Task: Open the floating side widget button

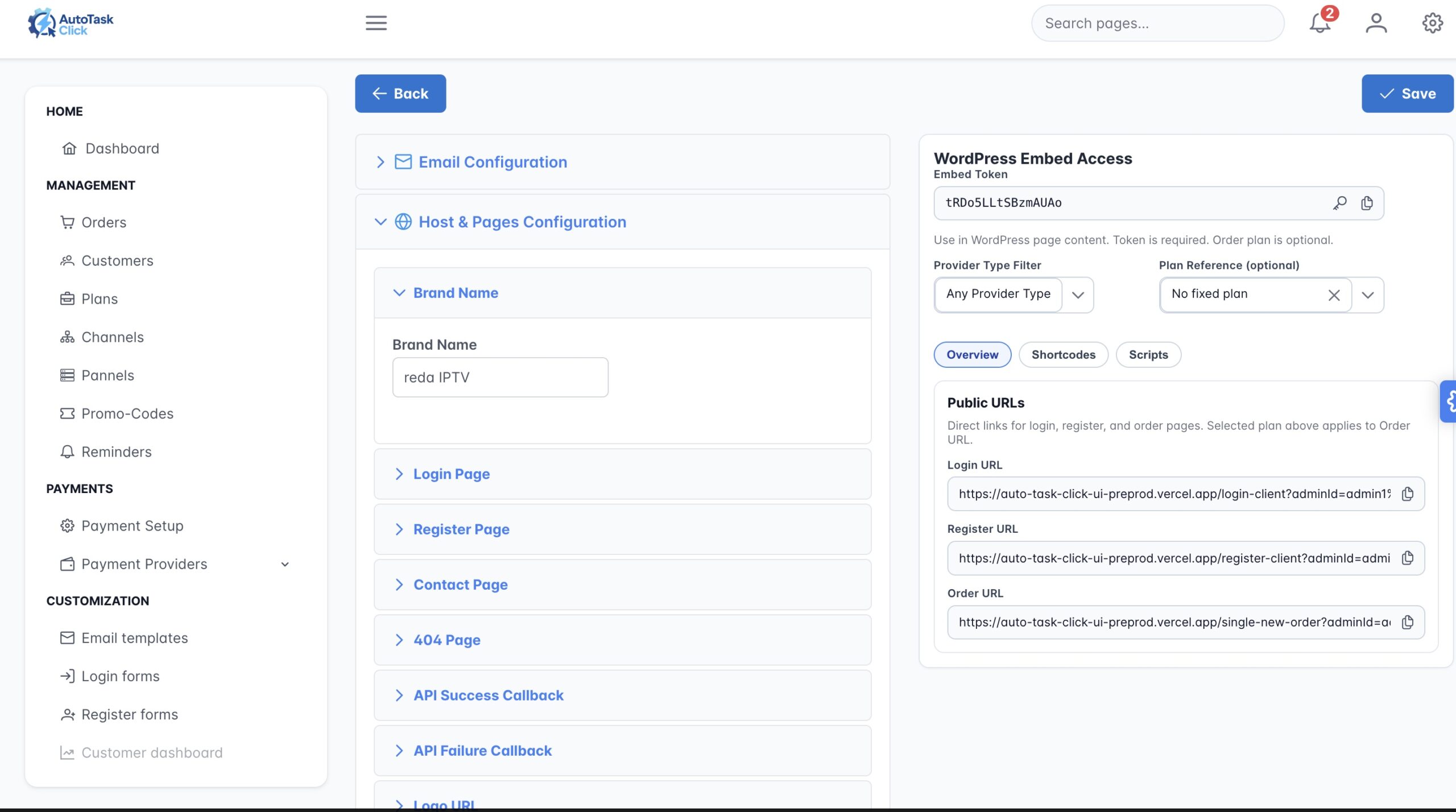Action: 1449,401
